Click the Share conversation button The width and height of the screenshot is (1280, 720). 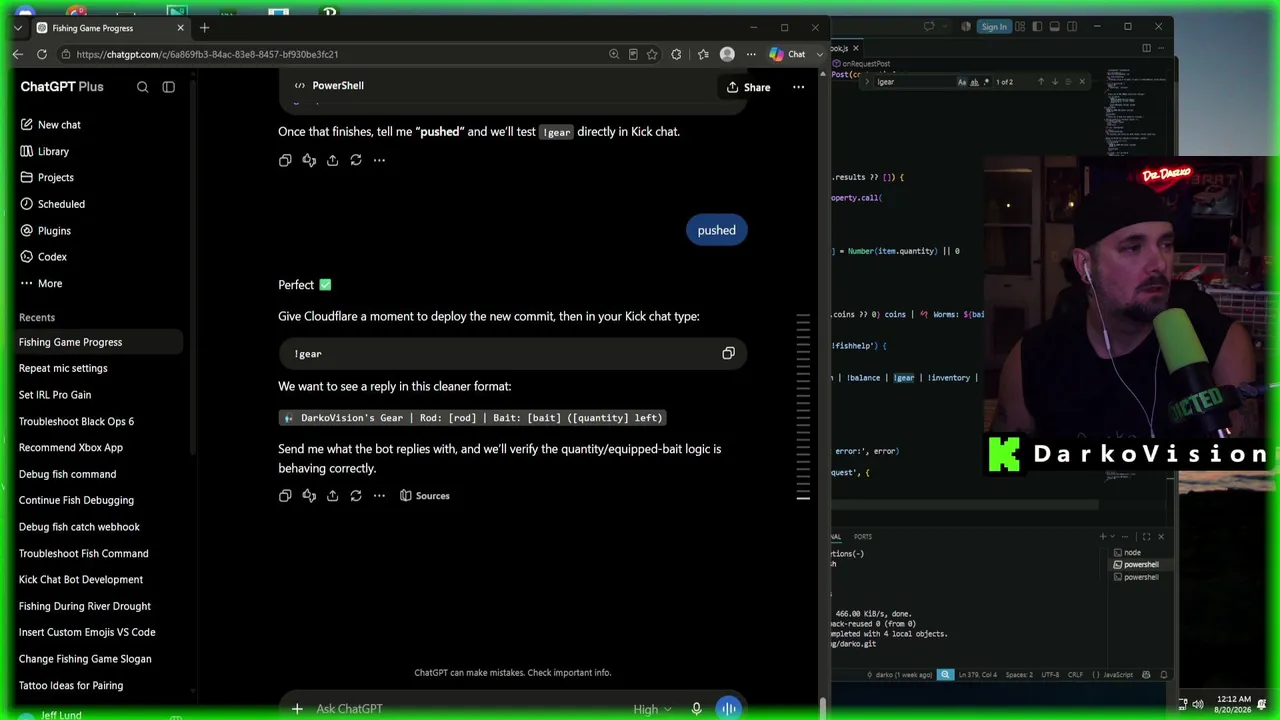point(748,87)
